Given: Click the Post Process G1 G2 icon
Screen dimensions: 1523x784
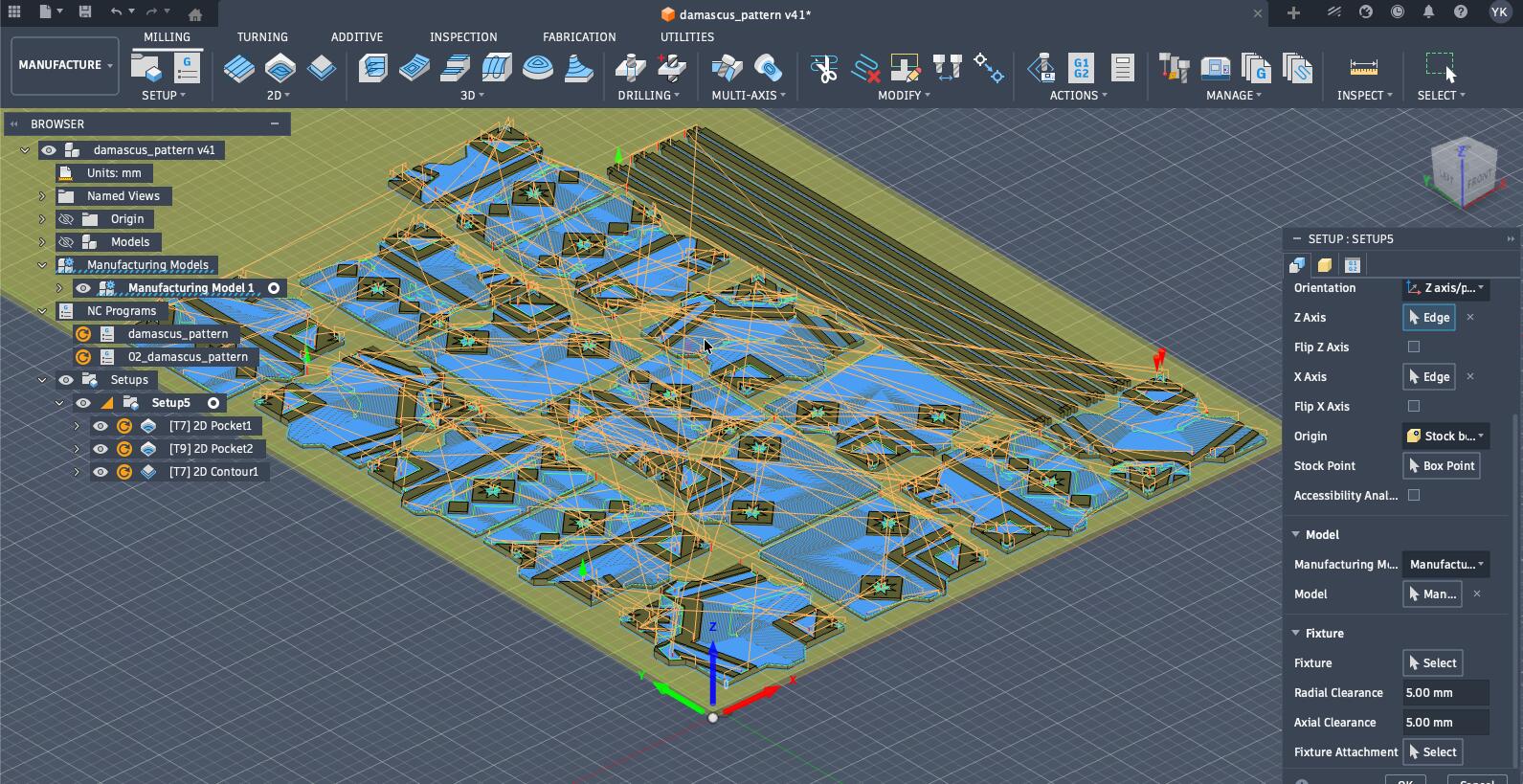Looking at the screenshot, I should click(1081, 68).
